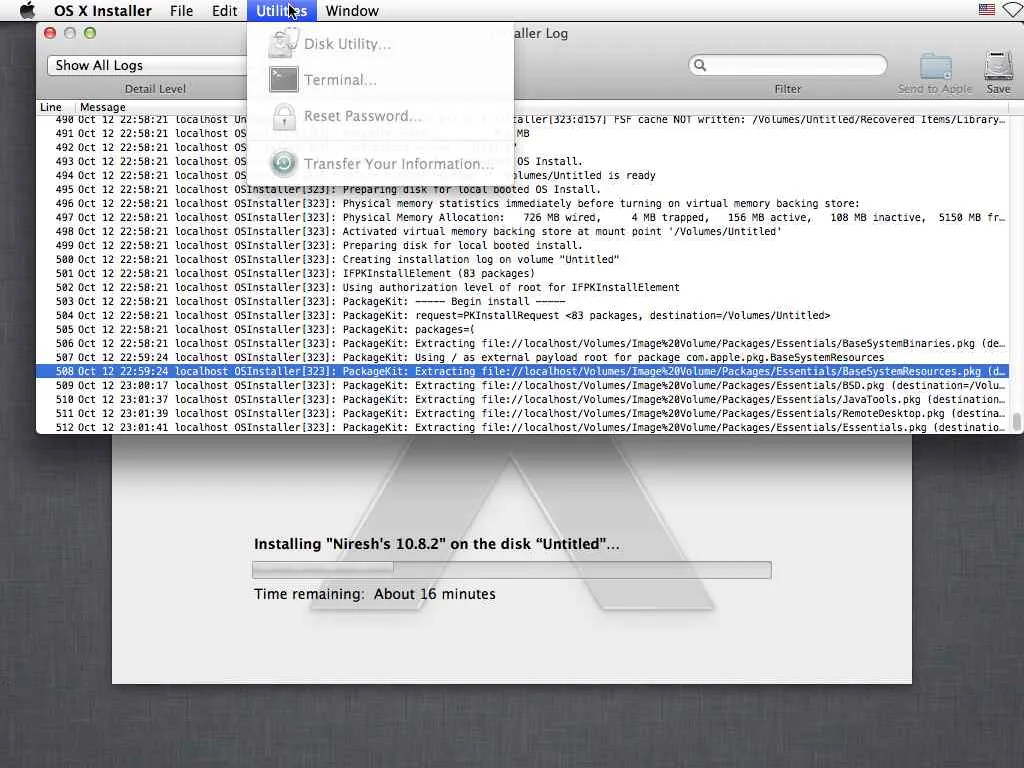Select log line 505 packages=(
Viewport: 1024px width, 768px height.
pos(522,330)
